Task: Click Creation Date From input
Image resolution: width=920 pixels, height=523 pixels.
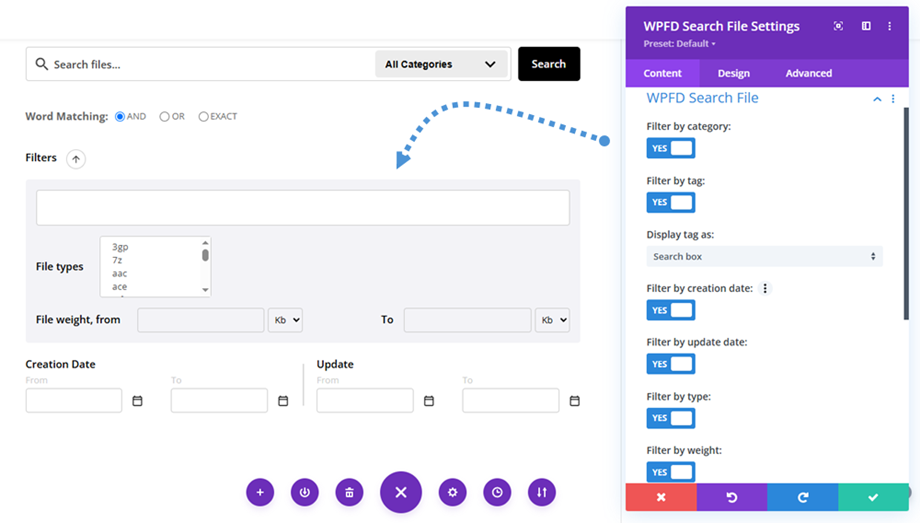Action: (74, 400)
